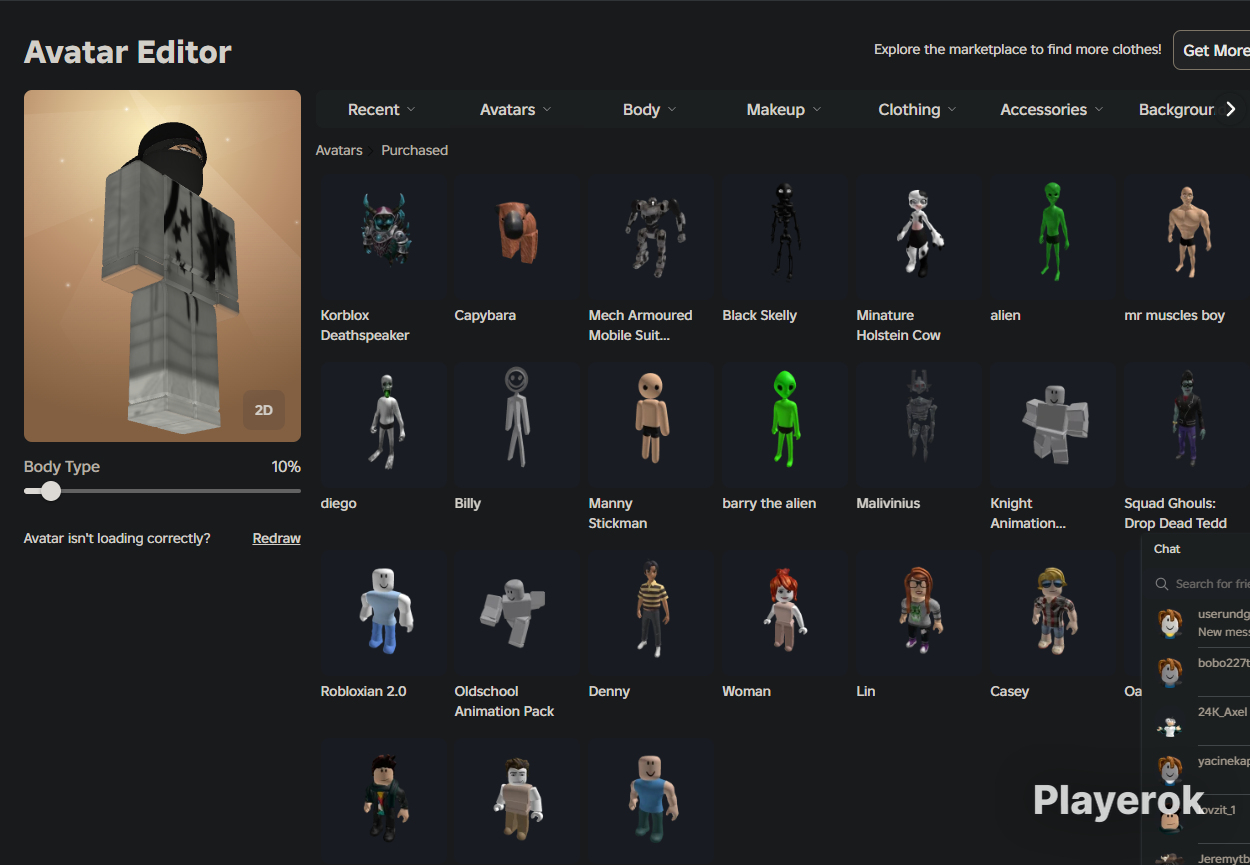Select the dark-haired avatar in bottom row
The image size is (1250, 865).
[x=383, y=799]
